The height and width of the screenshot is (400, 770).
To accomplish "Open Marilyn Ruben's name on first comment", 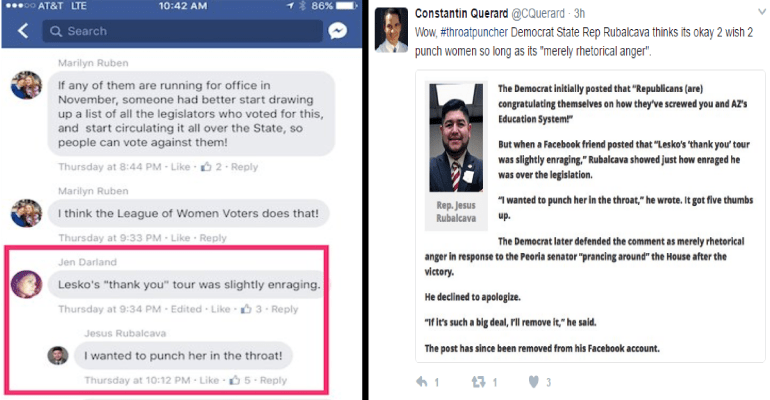I will pyautogui.click(x=93, y=63).
